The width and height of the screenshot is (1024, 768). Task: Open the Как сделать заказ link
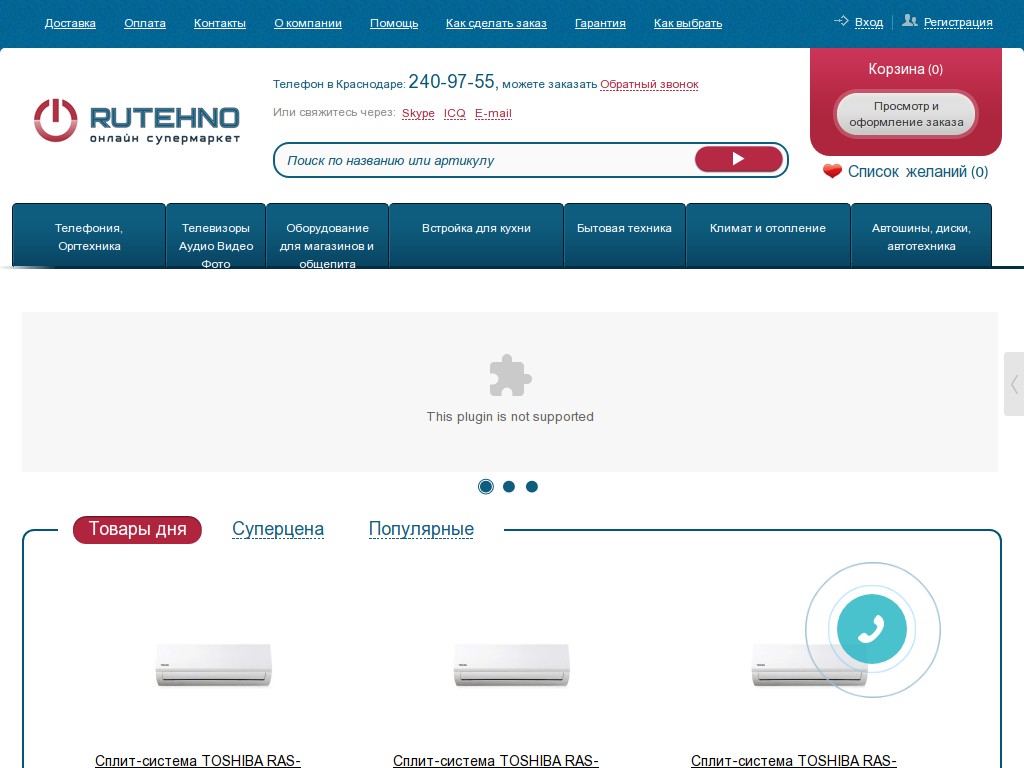tap(496, 24)
